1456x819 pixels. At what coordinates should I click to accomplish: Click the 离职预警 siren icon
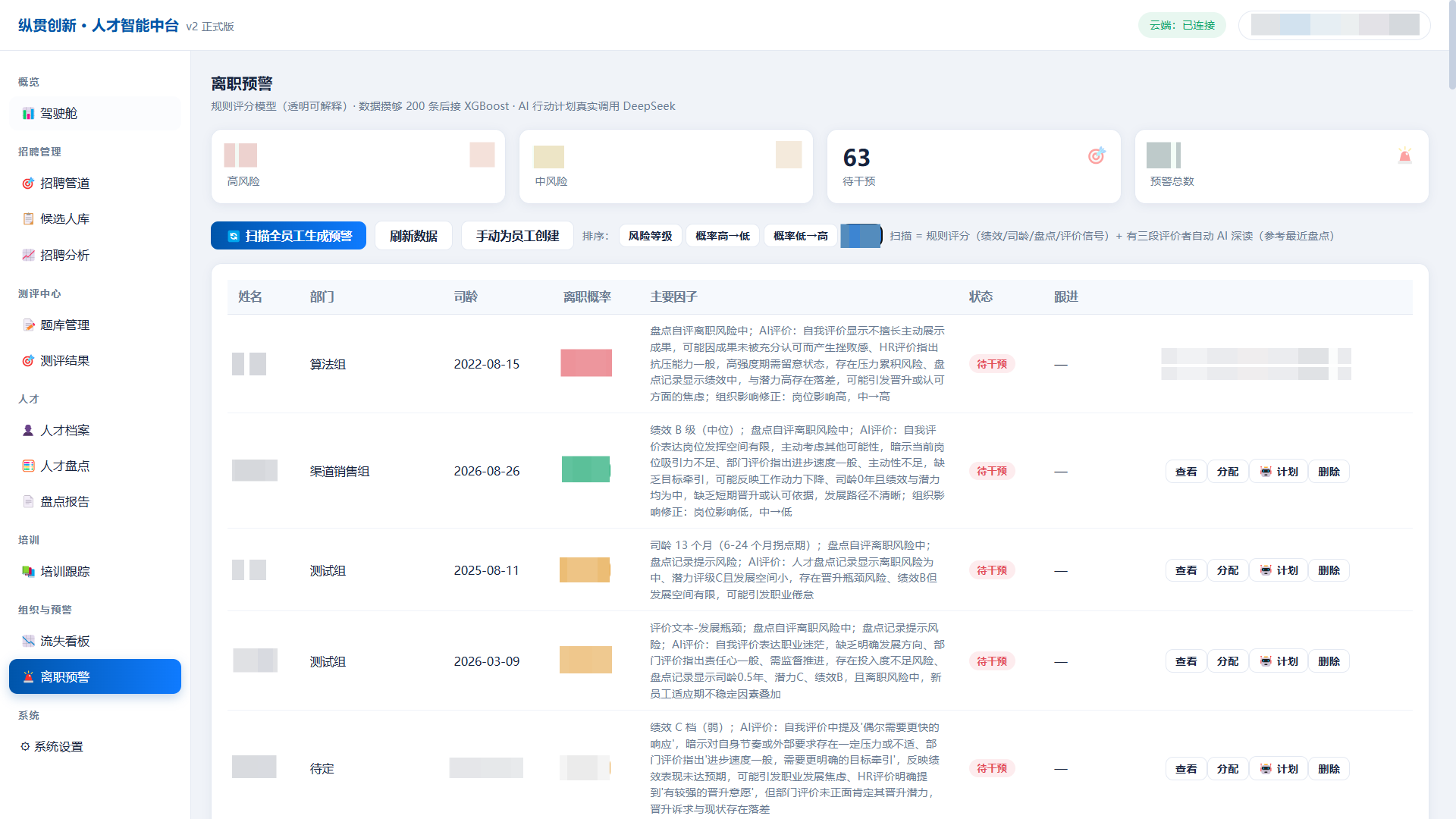(28, 677)
